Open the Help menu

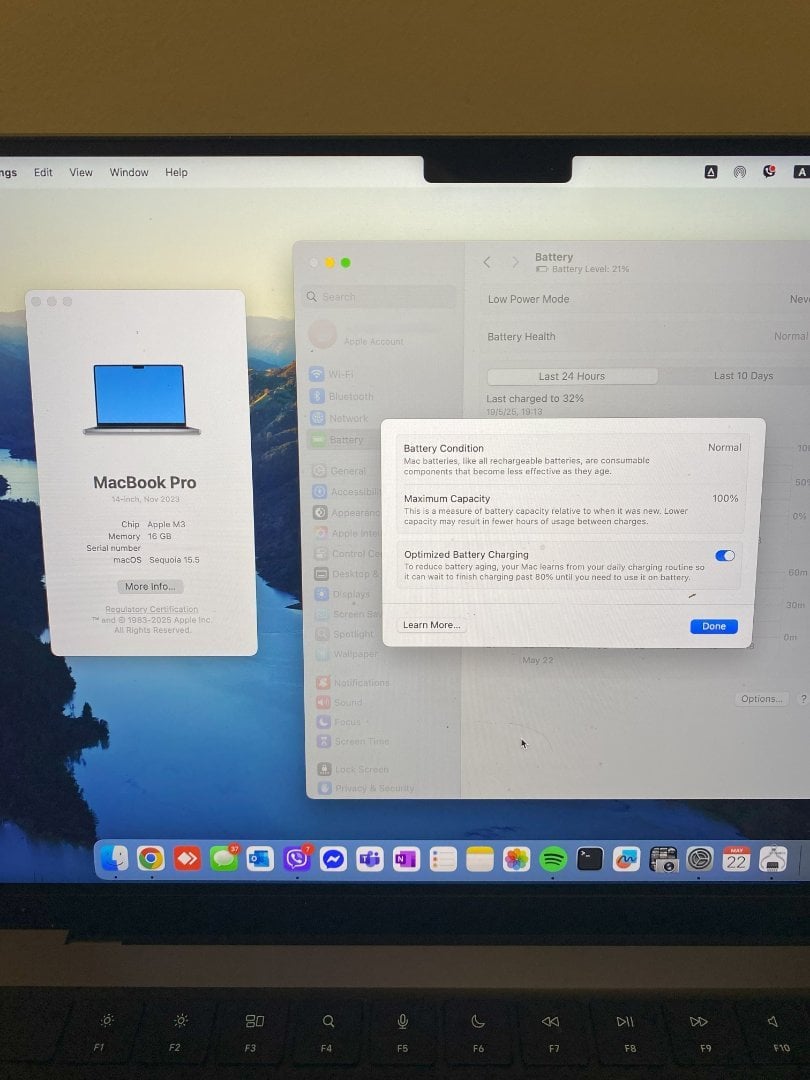[x=176, y=172]
